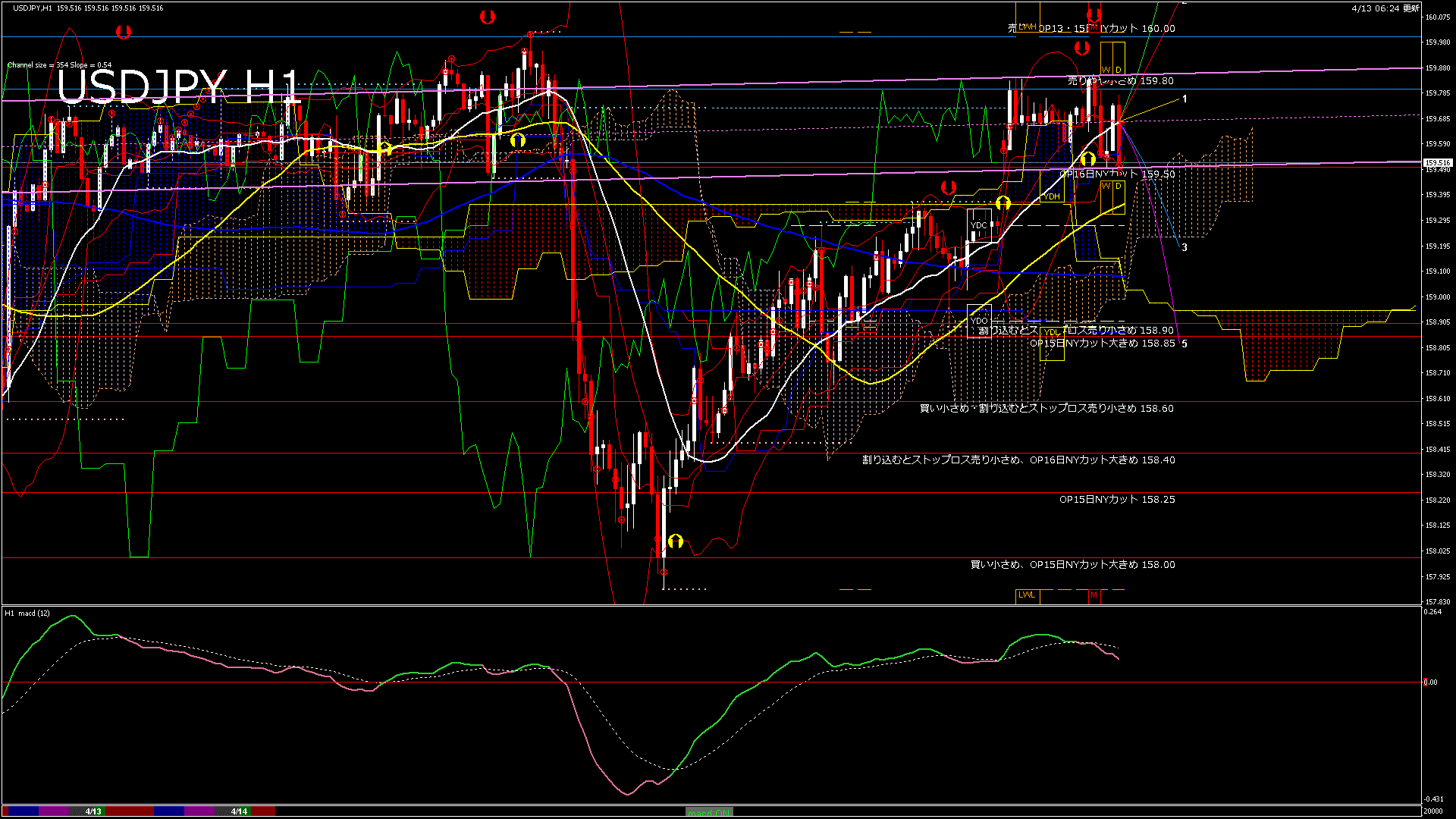
Task: Select the 4/13 date tab in session bar
Action: (93, 811)
